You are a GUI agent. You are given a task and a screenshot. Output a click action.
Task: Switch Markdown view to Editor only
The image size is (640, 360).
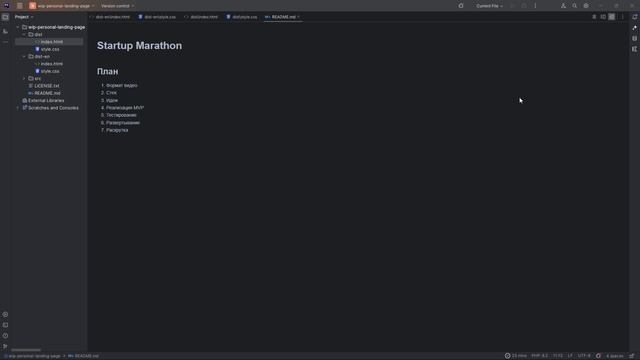pyautogui.click(x=594, y=17)
